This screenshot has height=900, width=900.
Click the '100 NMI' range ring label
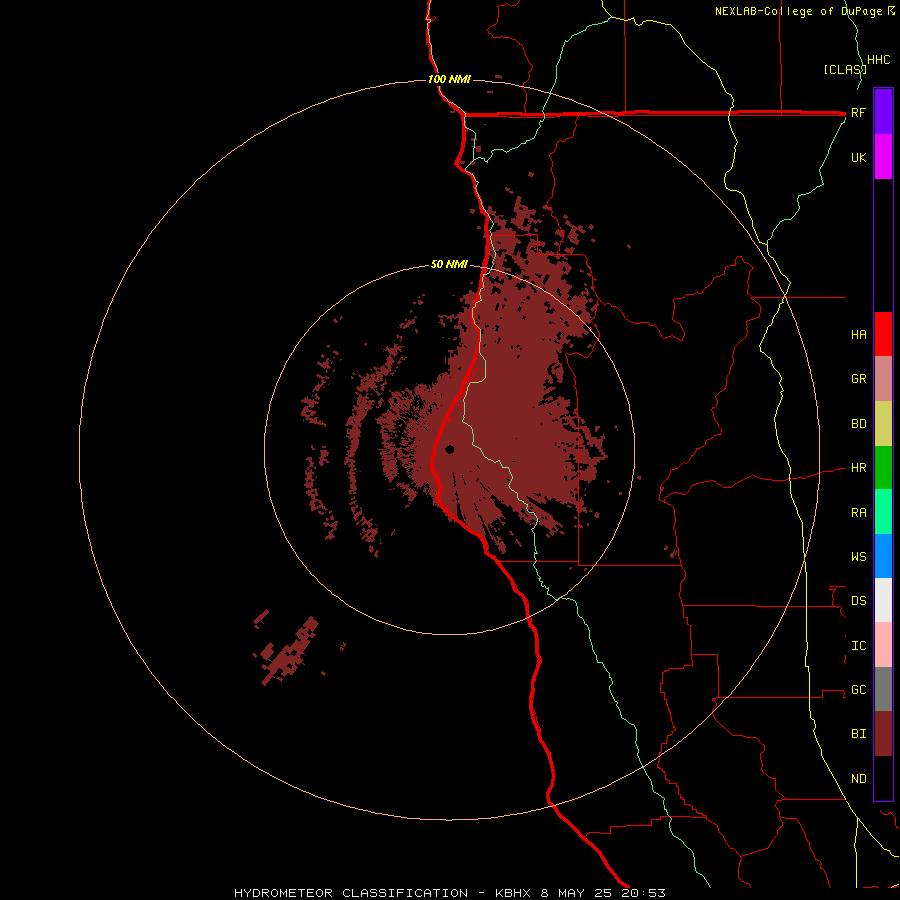(x=449, y=79)
